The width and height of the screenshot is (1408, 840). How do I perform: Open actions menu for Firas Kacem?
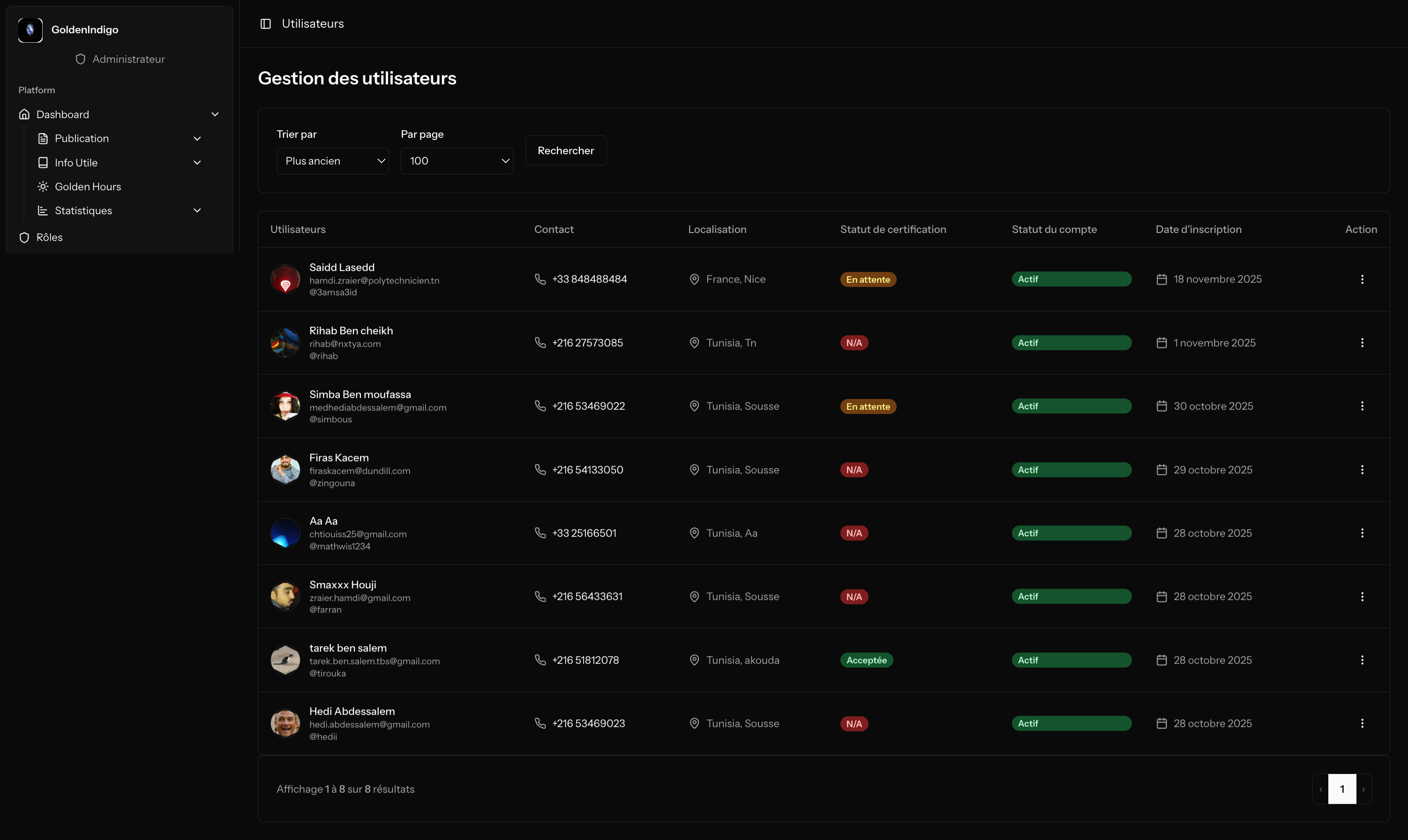click(x=1362, y=470)
